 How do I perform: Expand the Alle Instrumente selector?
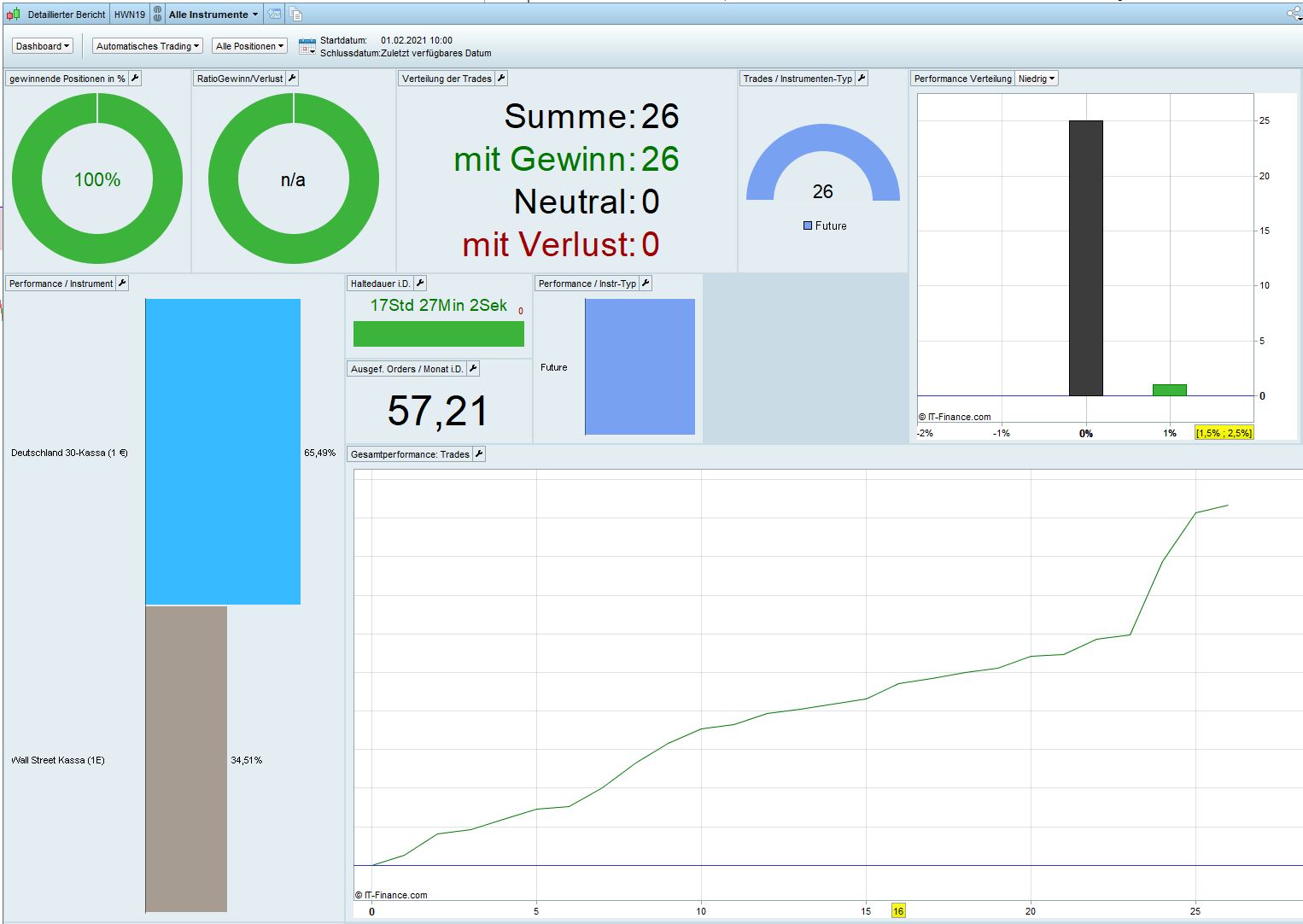tap(213, 15)
